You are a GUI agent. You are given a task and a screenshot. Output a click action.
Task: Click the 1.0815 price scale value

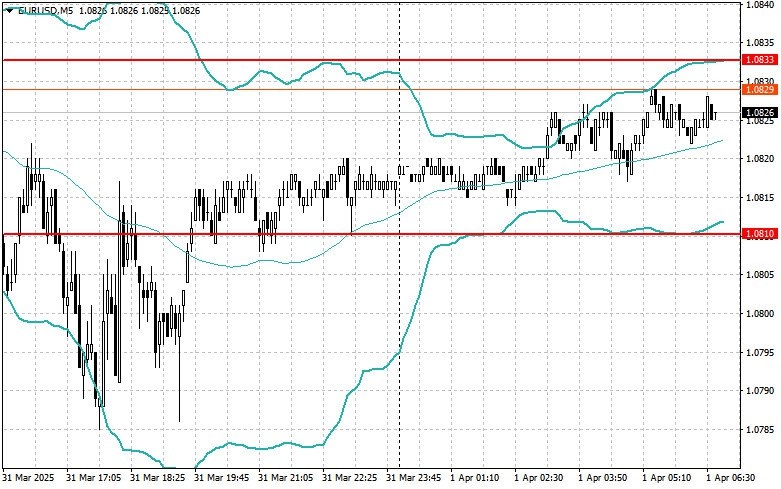(760, 198)
